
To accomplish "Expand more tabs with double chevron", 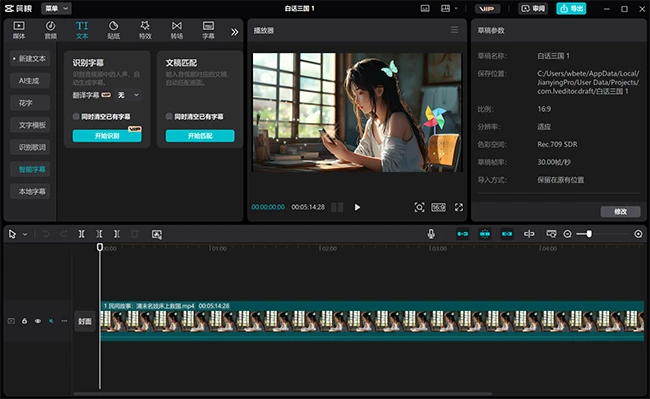I will pyautogui.click(x=235, y=32).
